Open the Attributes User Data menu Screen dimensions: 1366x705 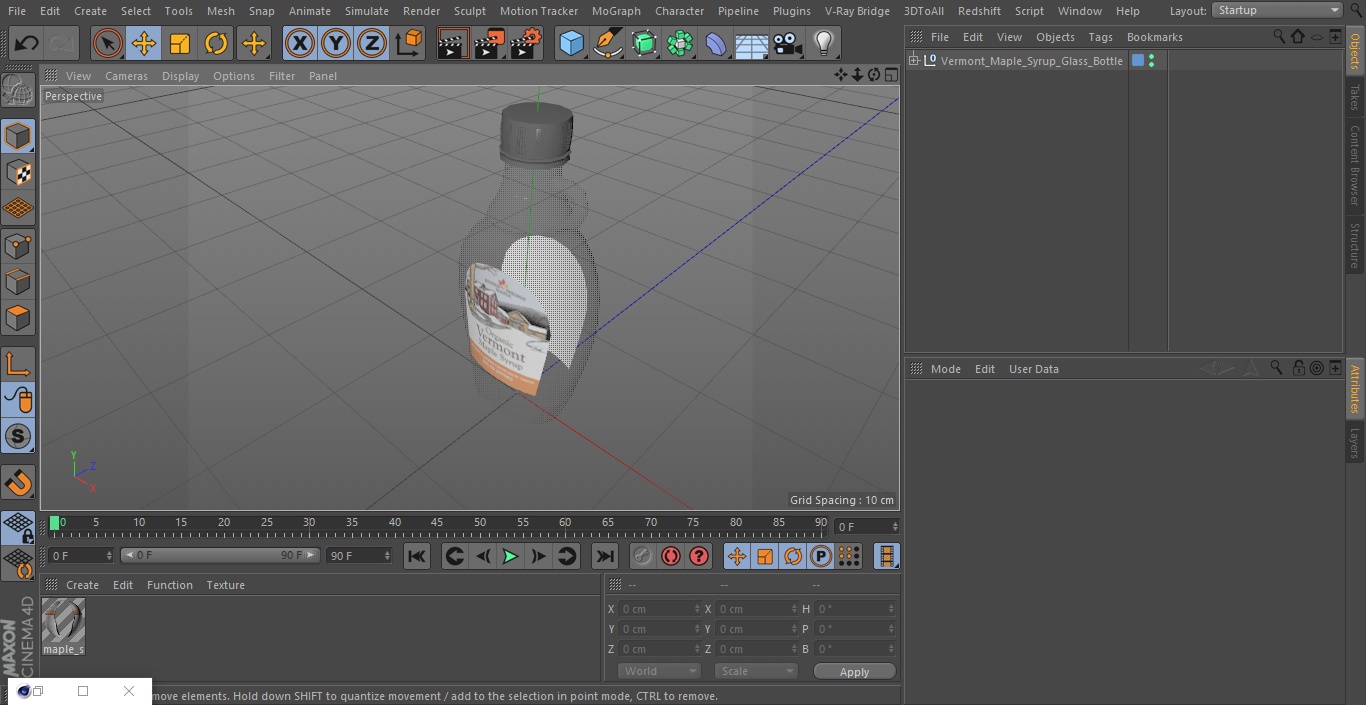coord(1033,369)
